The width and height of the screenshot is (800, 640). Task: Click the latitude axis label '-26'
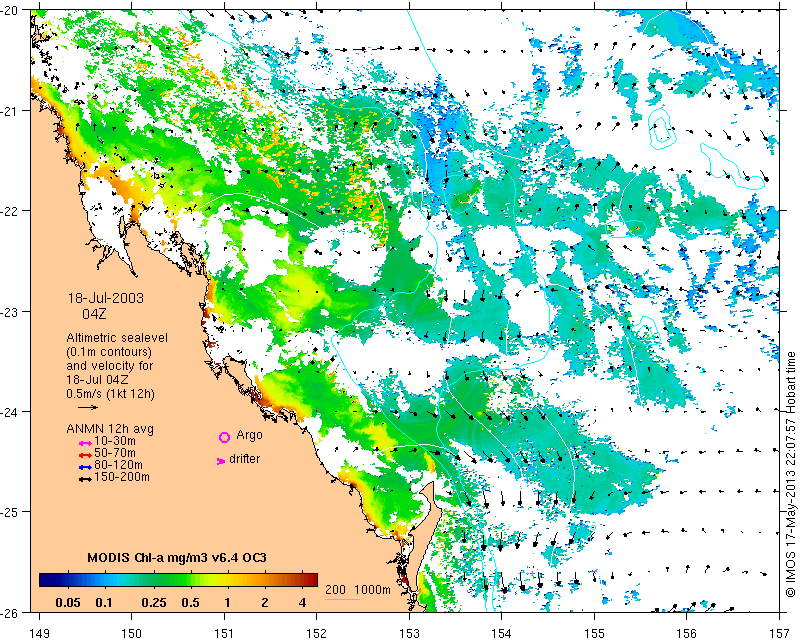[10, 612]
